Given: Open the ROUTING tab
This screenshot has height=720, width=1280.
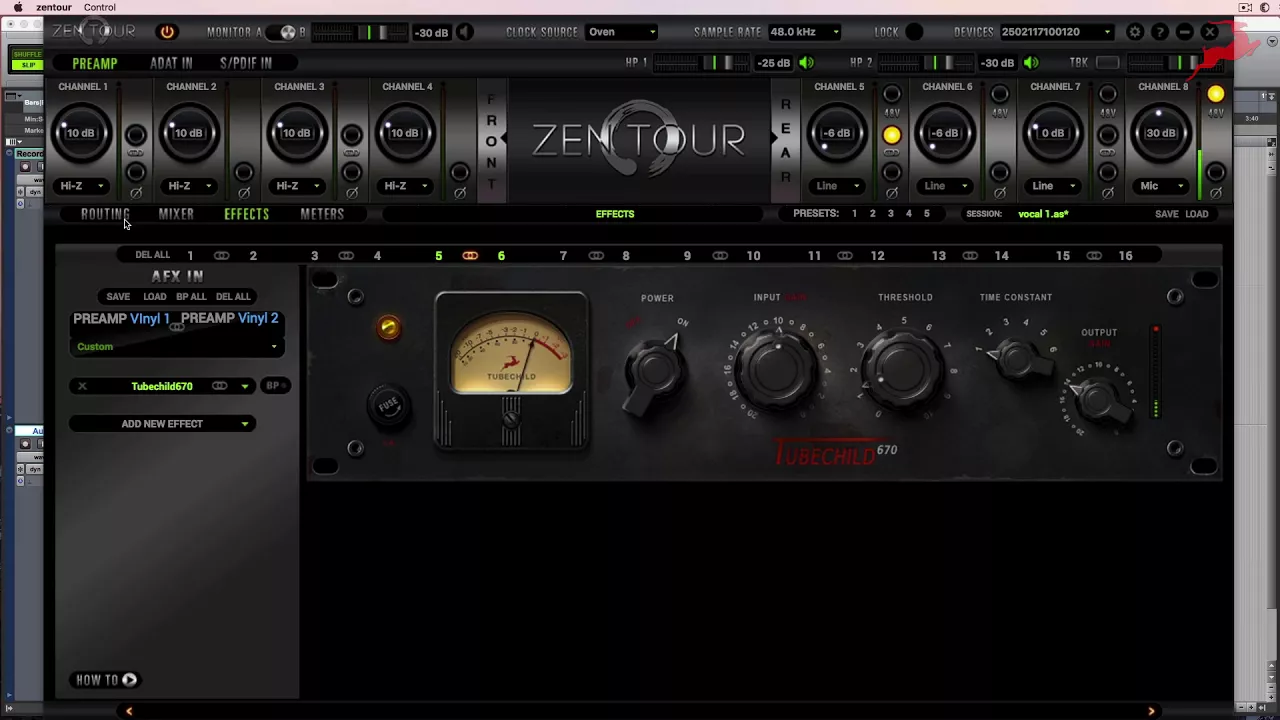Looking at the screenshot, I should pyautogui.click(x=105, y=214).
